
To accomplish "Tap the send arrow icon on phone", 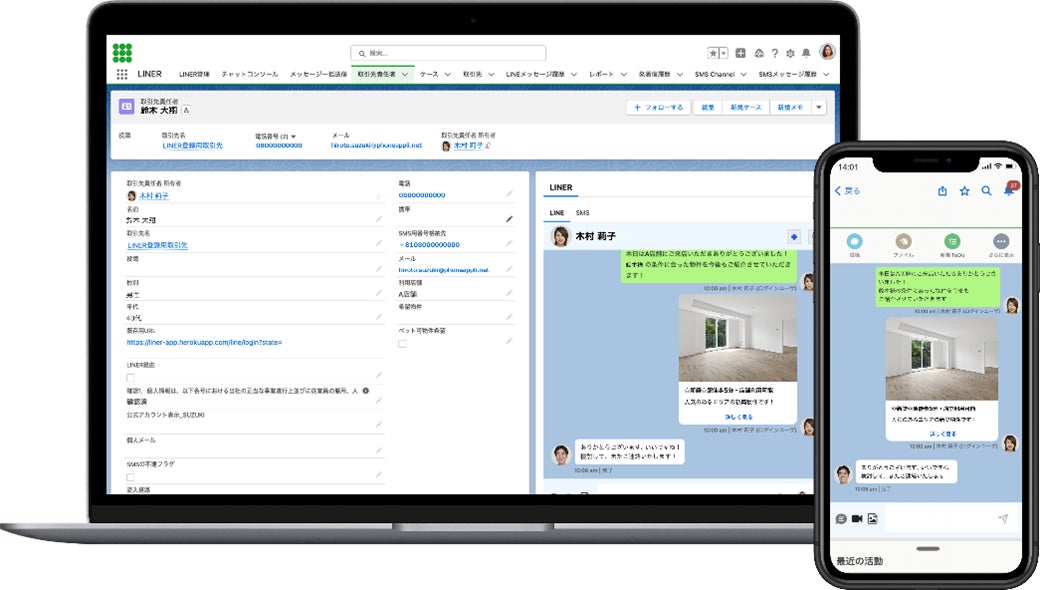I will click(1003, 518).
